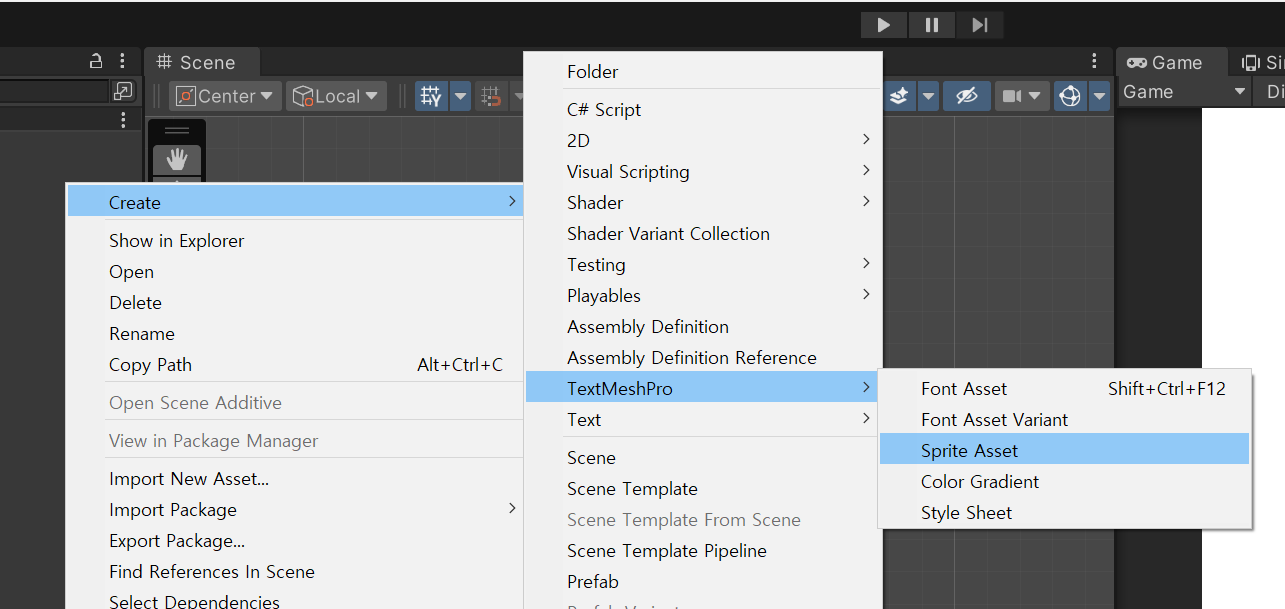Open the Scene view three-dot options menu
The height and width of the screenshot is (609, 1285).
1095,61
